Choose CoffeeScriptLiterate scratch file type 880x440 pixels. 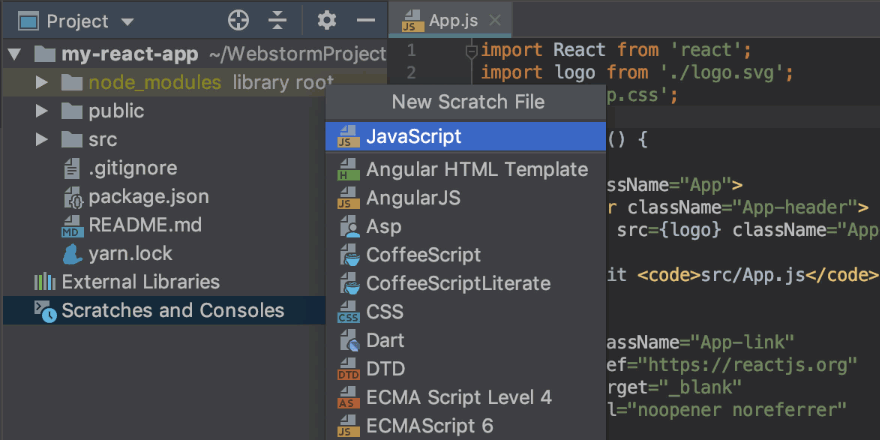tap(466, 283)
